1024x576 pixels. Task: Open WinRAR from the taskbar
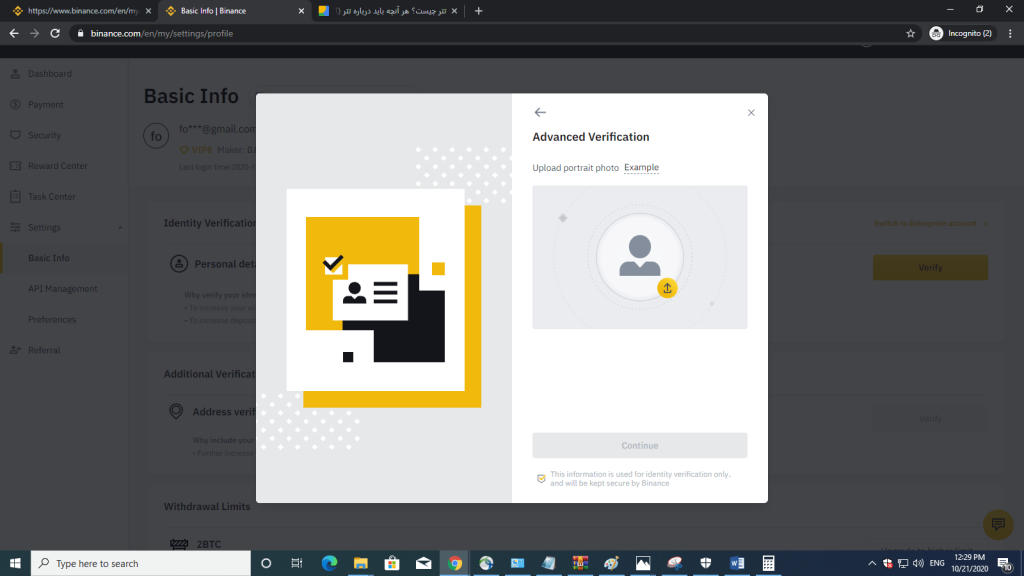click(580, 563)
